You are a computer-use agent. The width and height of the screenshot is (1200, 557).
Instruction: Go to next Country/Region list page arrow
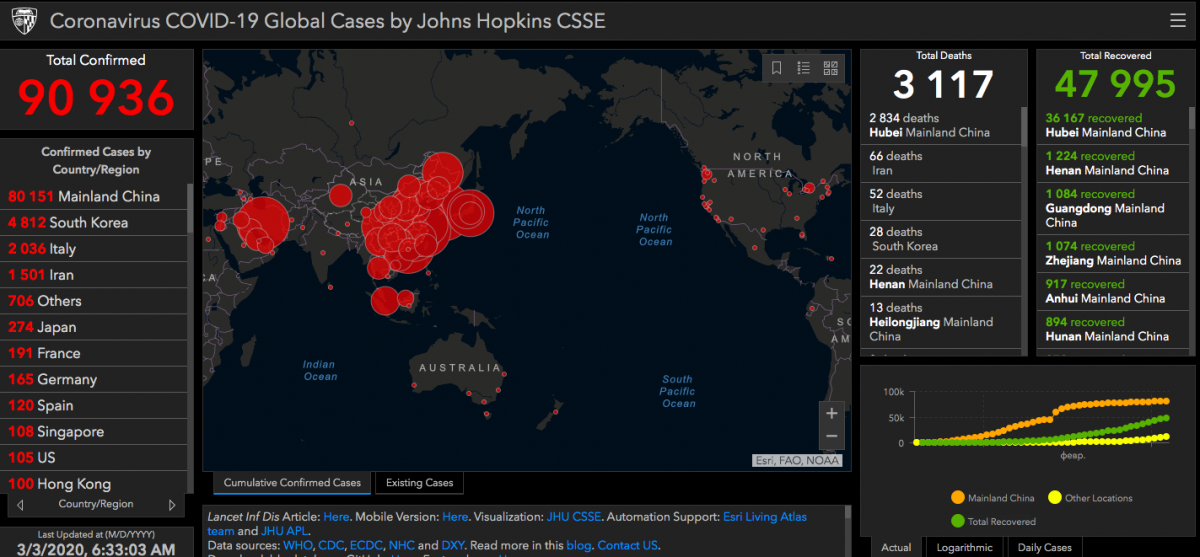(x=172, y=505)
